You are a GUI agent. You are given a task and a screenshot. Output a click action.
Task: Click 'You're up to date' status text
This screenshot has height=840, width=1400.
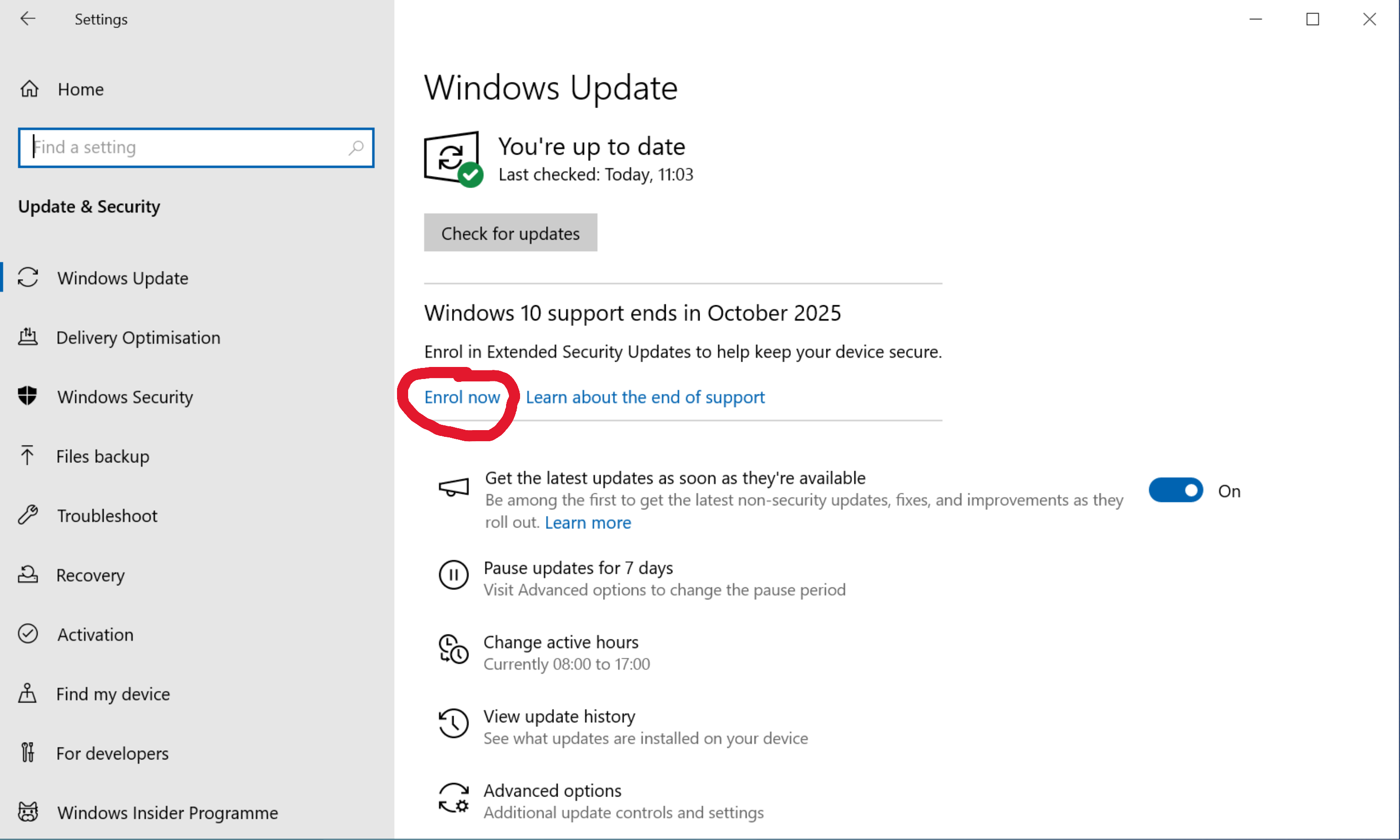[591, 147]
